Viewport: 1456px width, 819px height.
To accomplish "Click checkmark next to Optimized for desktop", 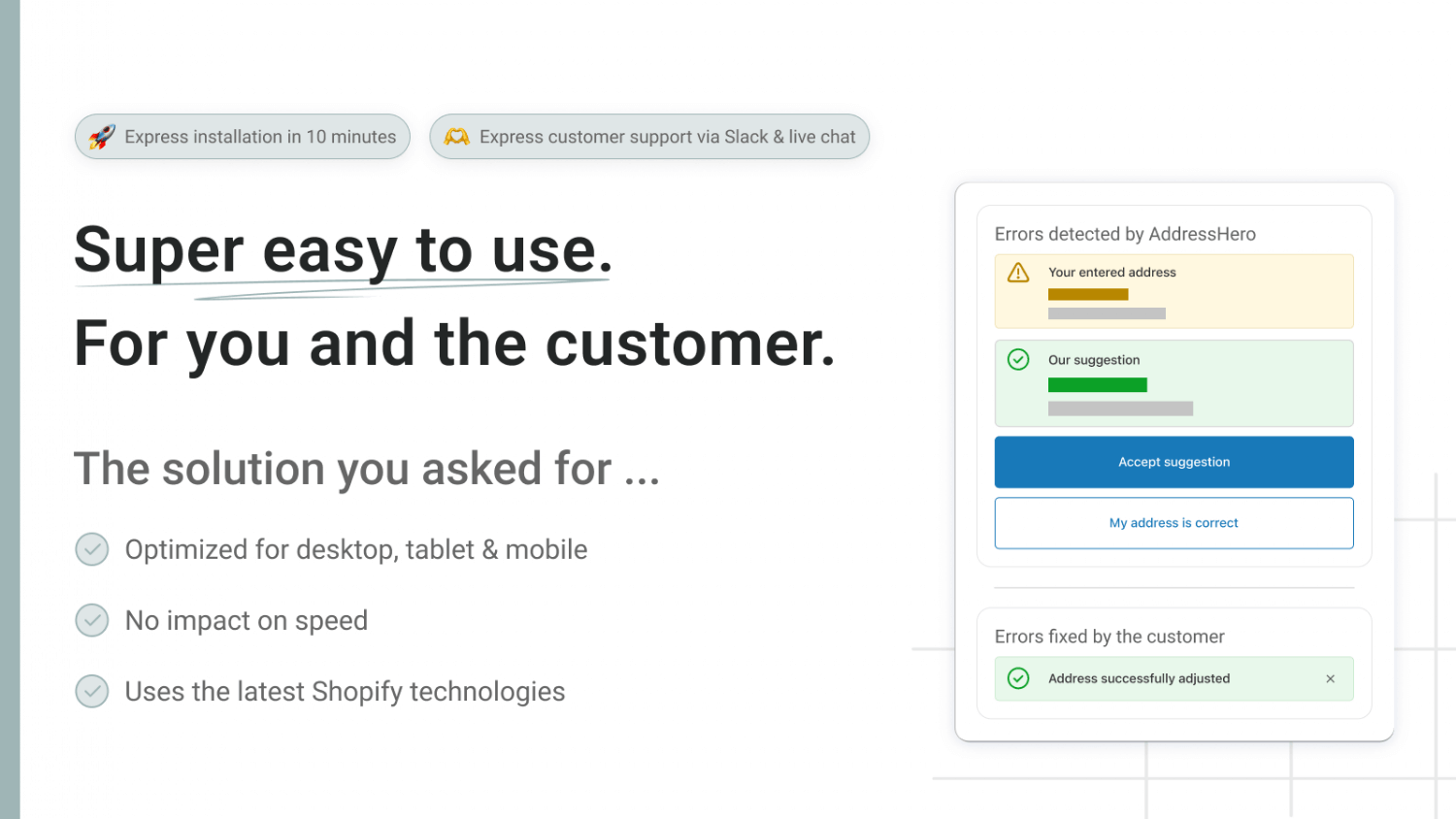I will click(x=92, y=549).
